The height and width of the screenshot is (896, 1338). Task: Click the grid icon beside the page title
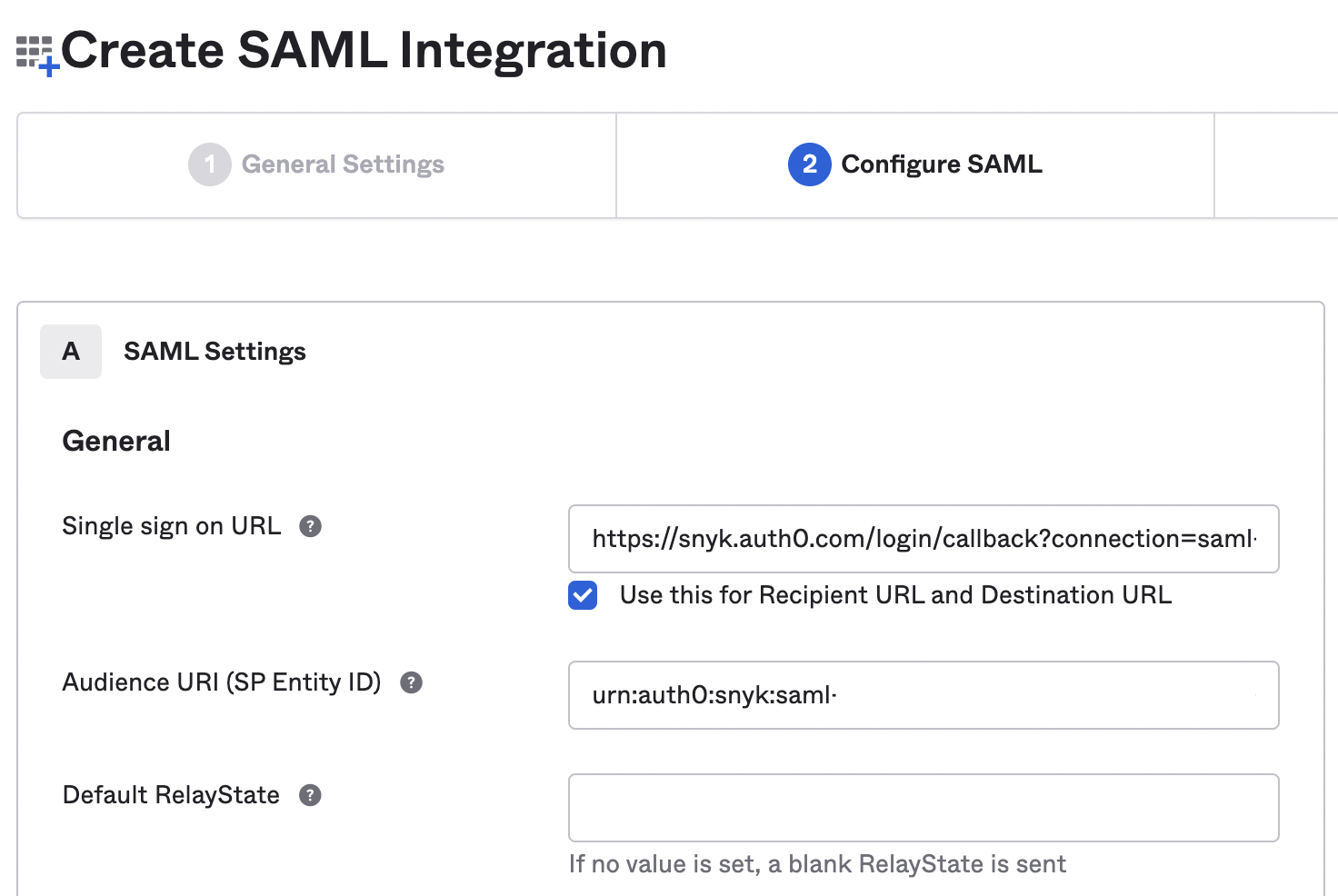pos(32,47)
